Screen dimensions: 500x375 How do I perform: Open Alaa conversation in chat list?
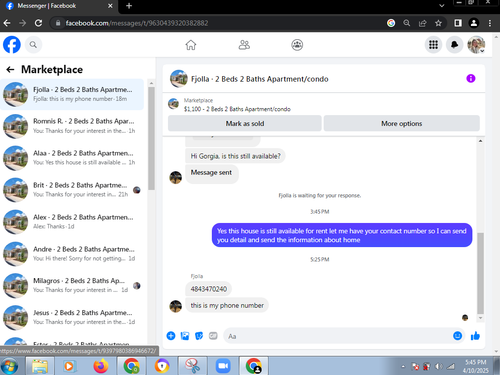72,158
